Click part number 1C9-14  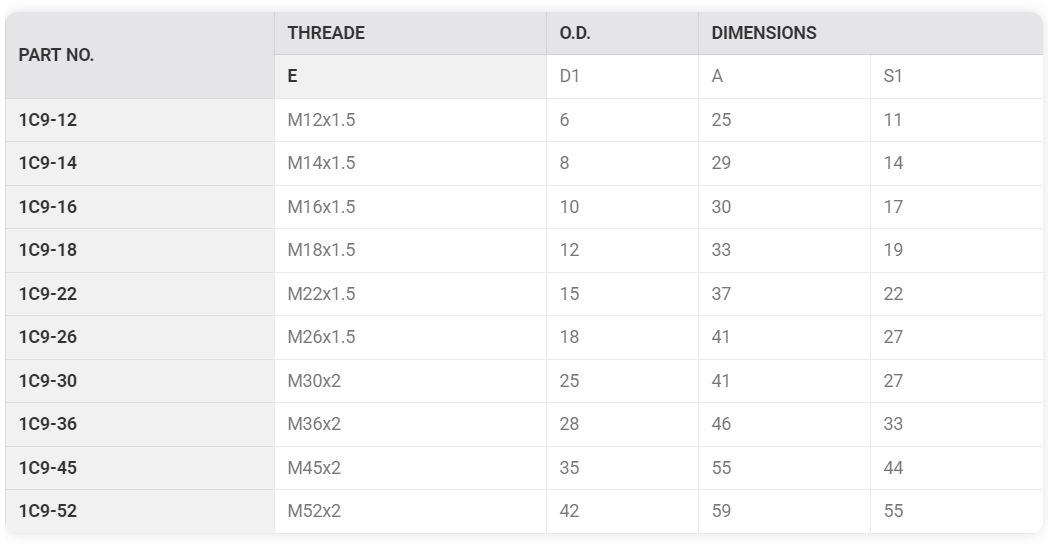click(x=48, y=163)
